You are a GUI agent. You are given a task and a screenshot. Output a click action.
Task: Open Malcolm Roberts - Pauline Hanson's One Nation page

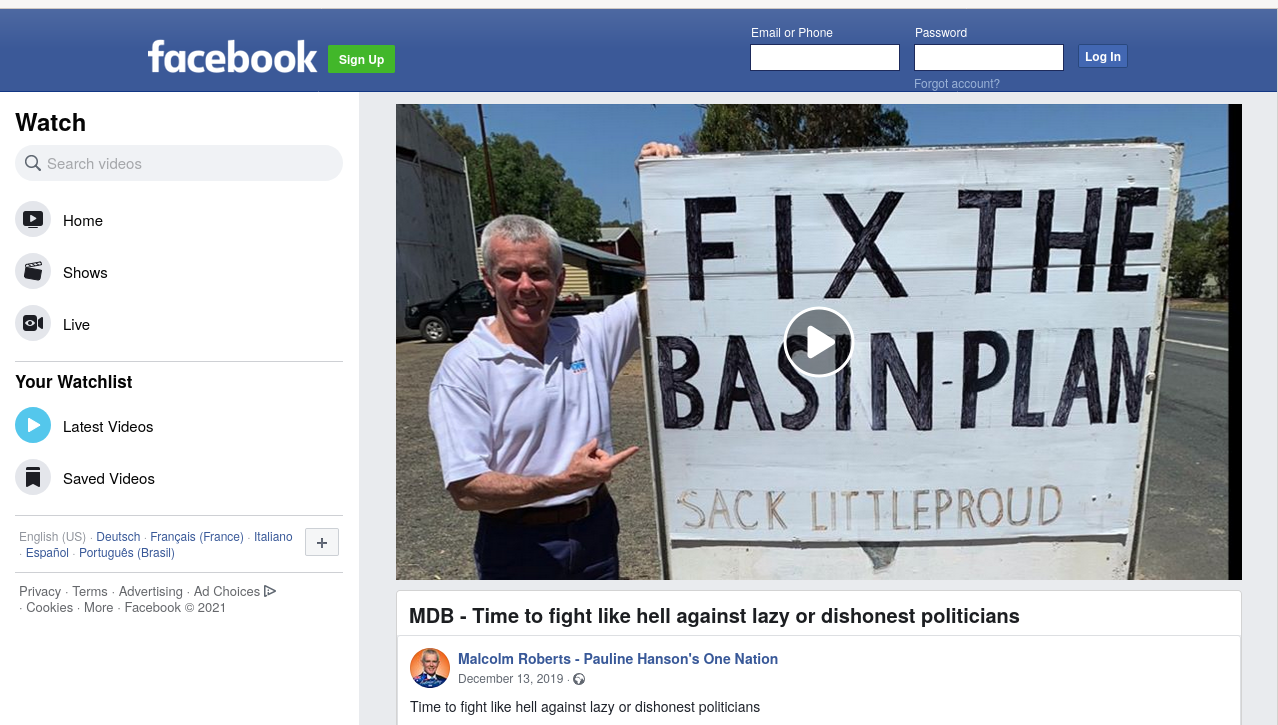pos(618,659)
